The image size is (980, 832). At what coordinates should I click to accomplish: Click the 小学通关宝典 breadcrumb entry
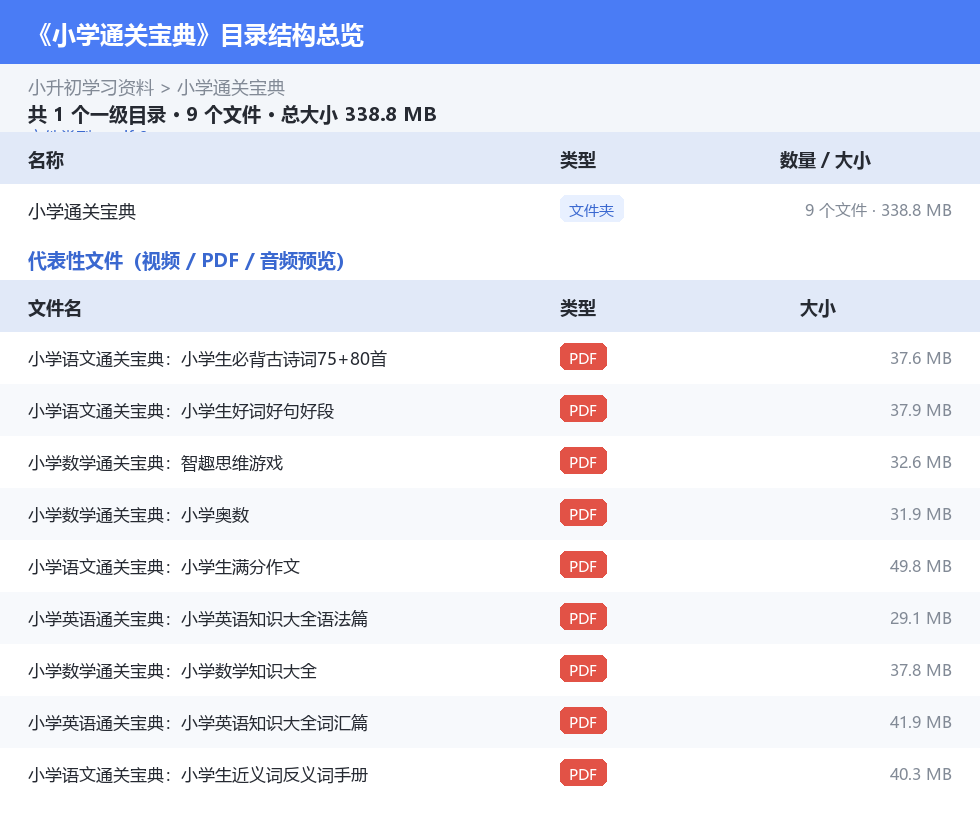[x=231, y=88]
